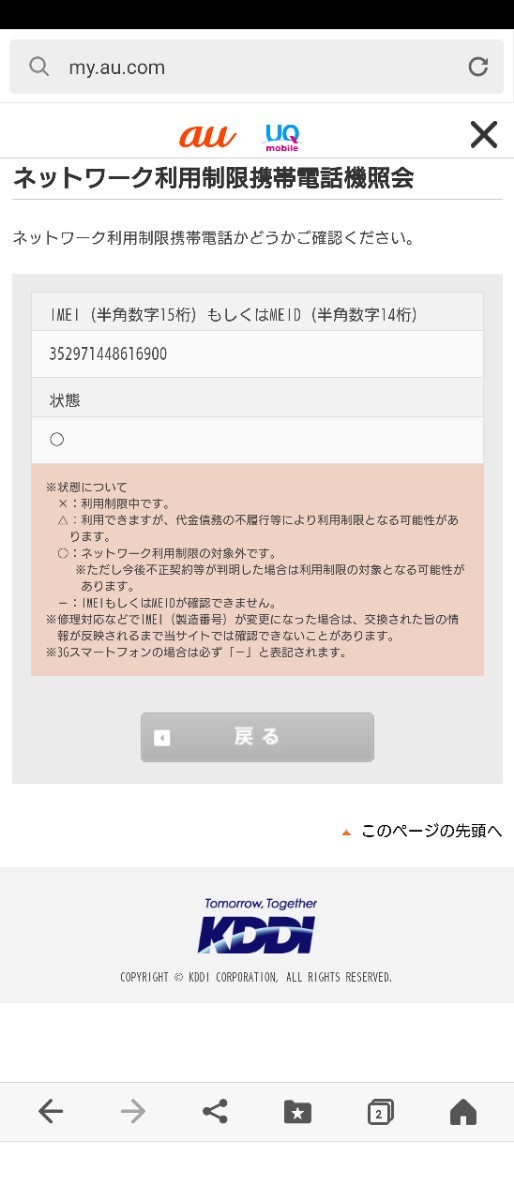Tap the magnifier search icon

pos(39,67)
